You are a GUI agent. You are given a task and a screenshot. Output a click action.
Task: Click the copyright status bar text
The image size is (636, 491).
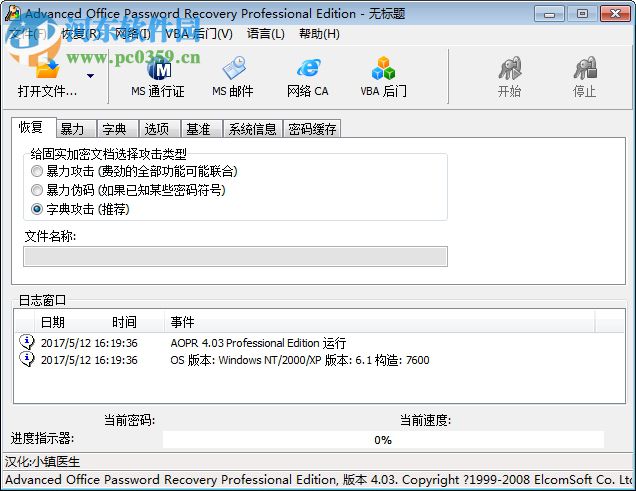point(318,480)
